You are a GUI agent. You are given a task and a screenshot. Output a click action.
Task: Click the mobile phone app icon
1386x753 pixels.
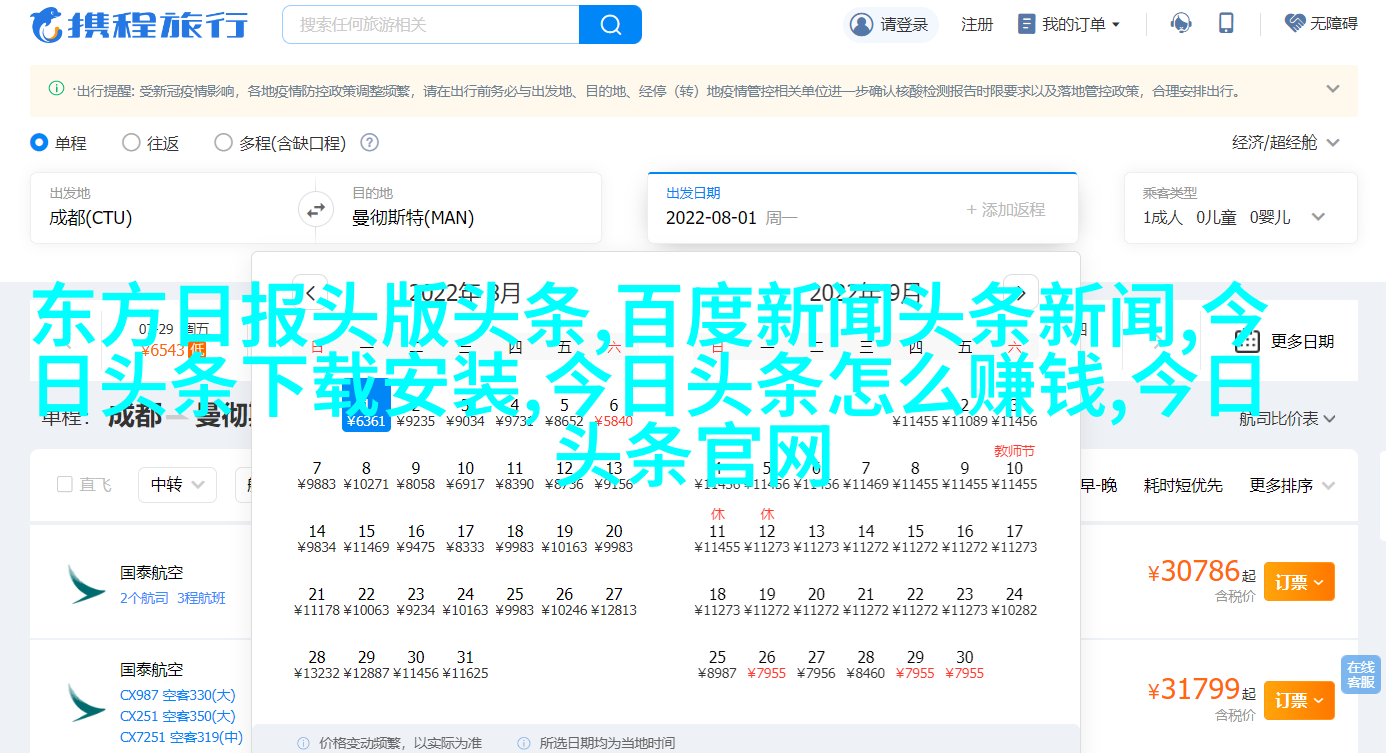pos(1226,24)
